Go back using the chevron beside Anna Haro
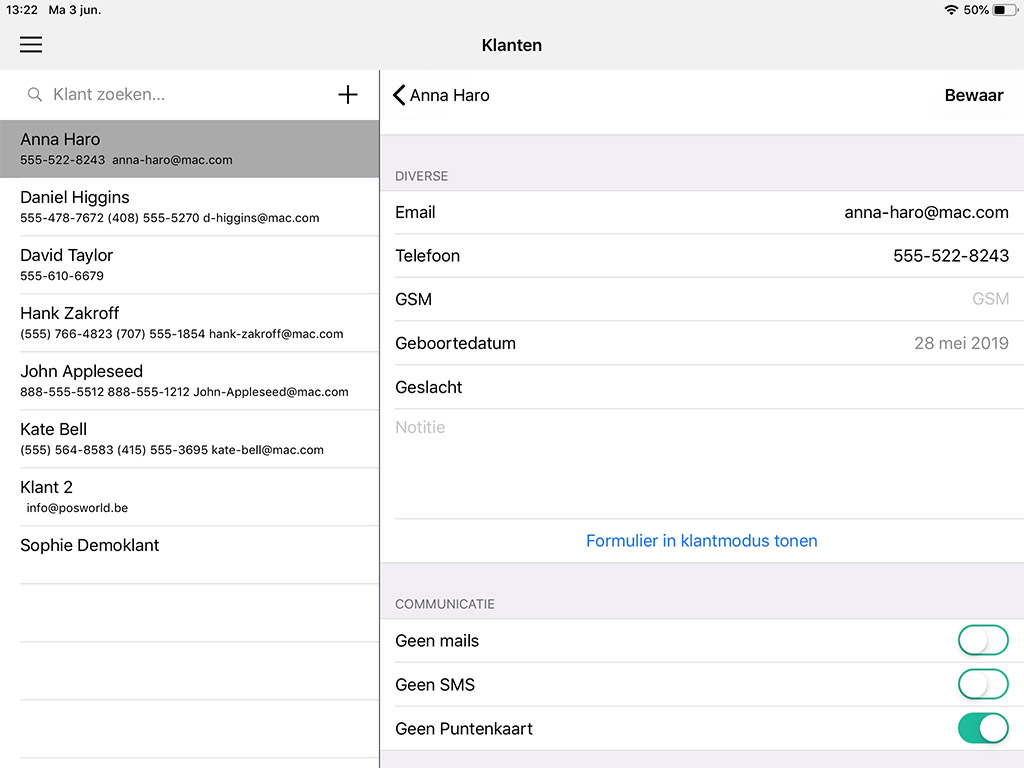The image size is (1024, 768). point(399,95)
